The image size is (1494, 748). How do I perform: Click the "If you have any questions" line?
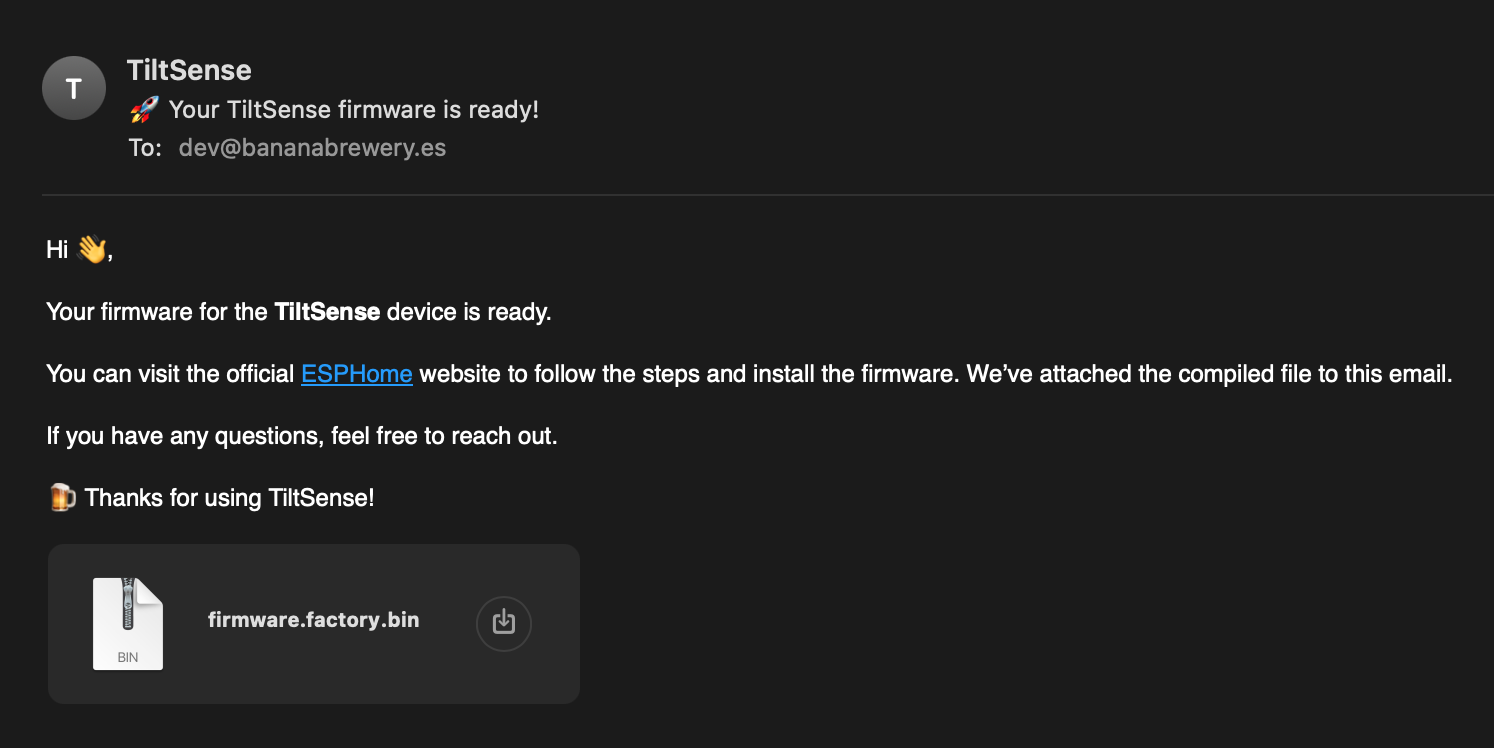click(302, 436)
